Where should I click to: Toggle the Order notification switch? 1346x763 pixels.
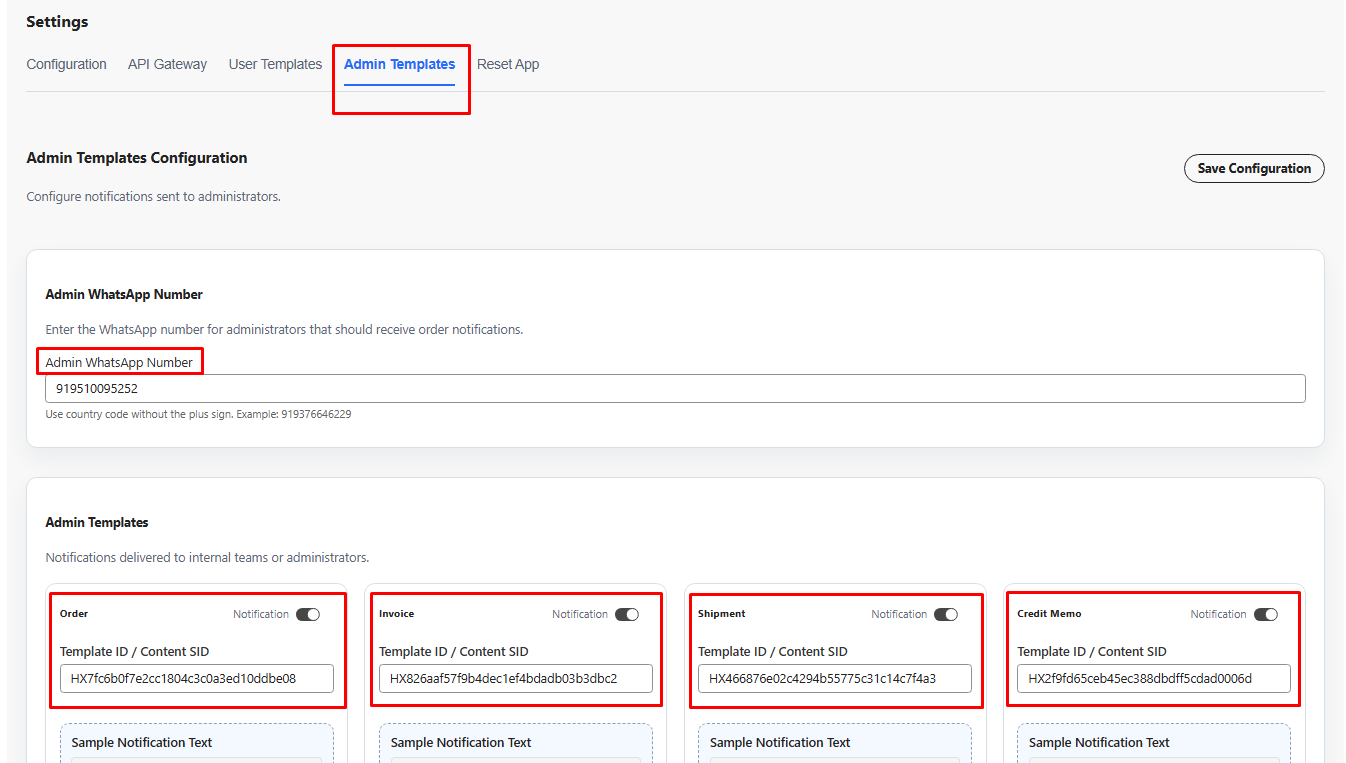click(308, 614)
